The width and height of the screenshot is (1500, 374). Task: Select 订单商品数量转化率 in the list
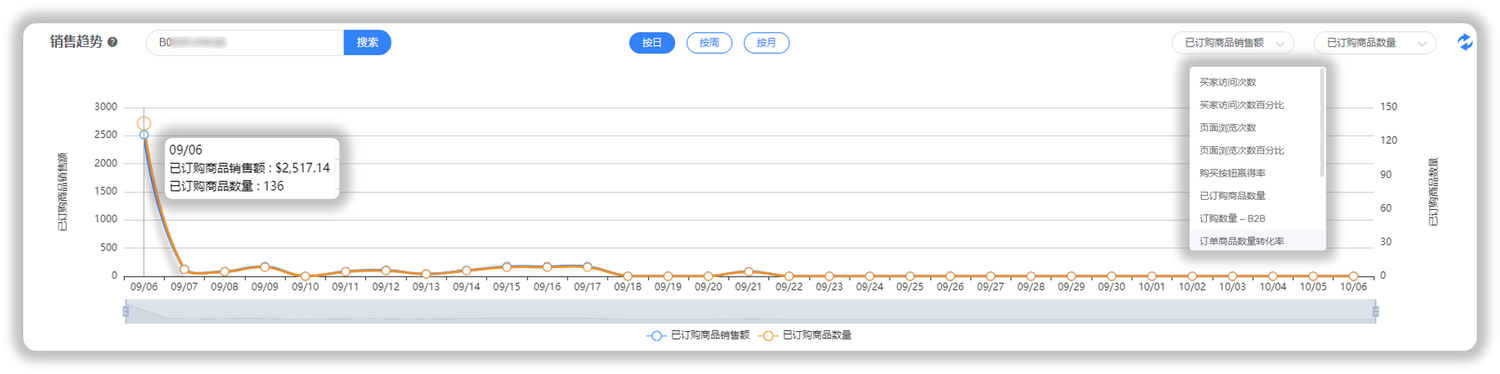click(x=1241, y=241)
